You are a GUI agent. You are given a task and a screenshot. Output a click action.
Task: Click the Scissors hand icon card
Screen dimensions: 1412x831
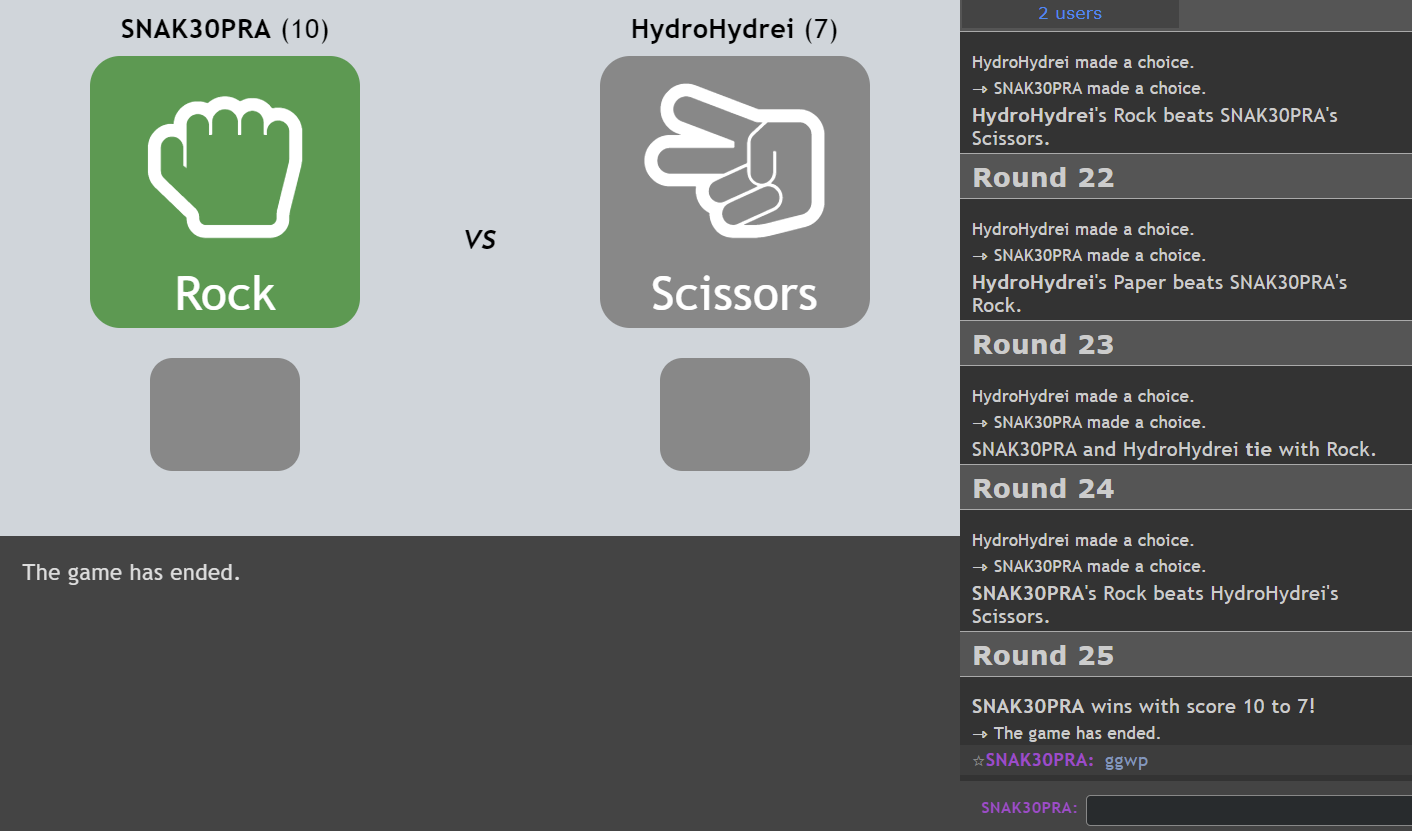[x=735, y=192]
